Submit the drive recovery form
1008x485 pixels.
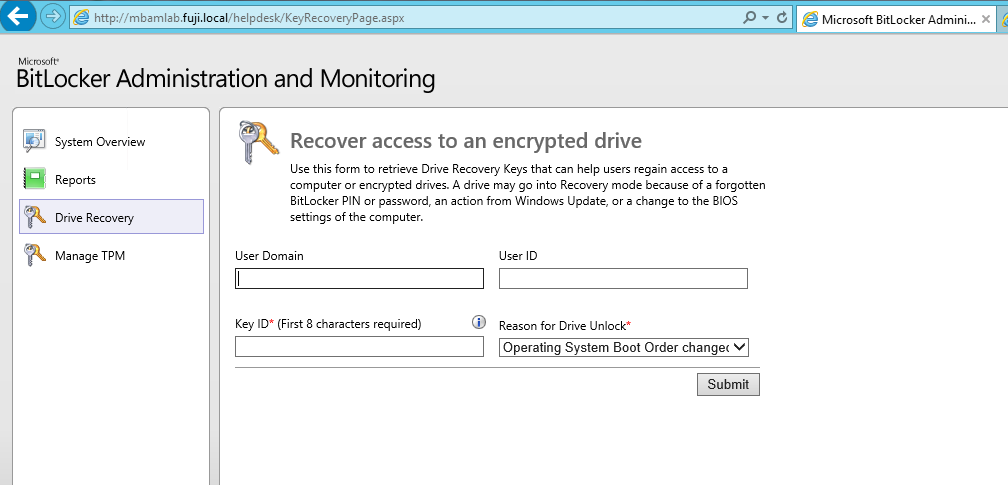pyautogui.click(x=728, y=384)
